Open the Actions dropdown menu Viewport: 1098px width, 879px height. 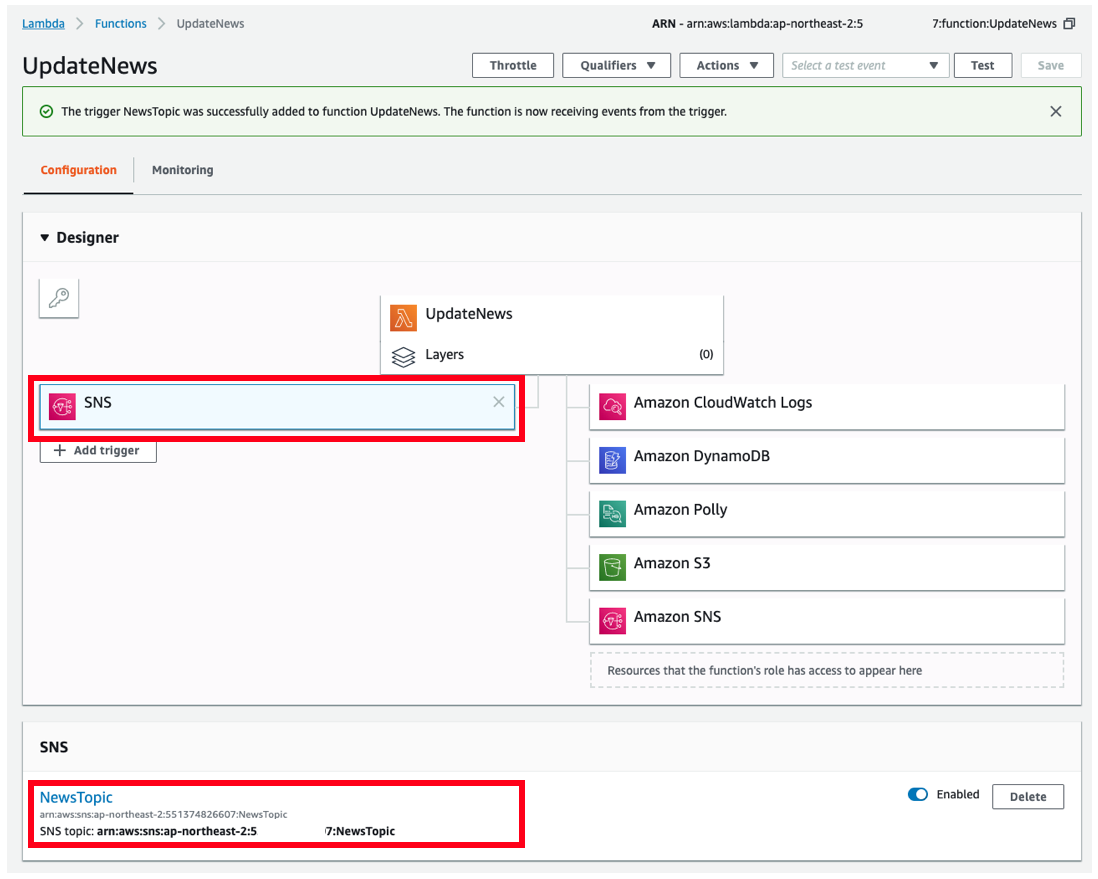(x=726, y=65)
